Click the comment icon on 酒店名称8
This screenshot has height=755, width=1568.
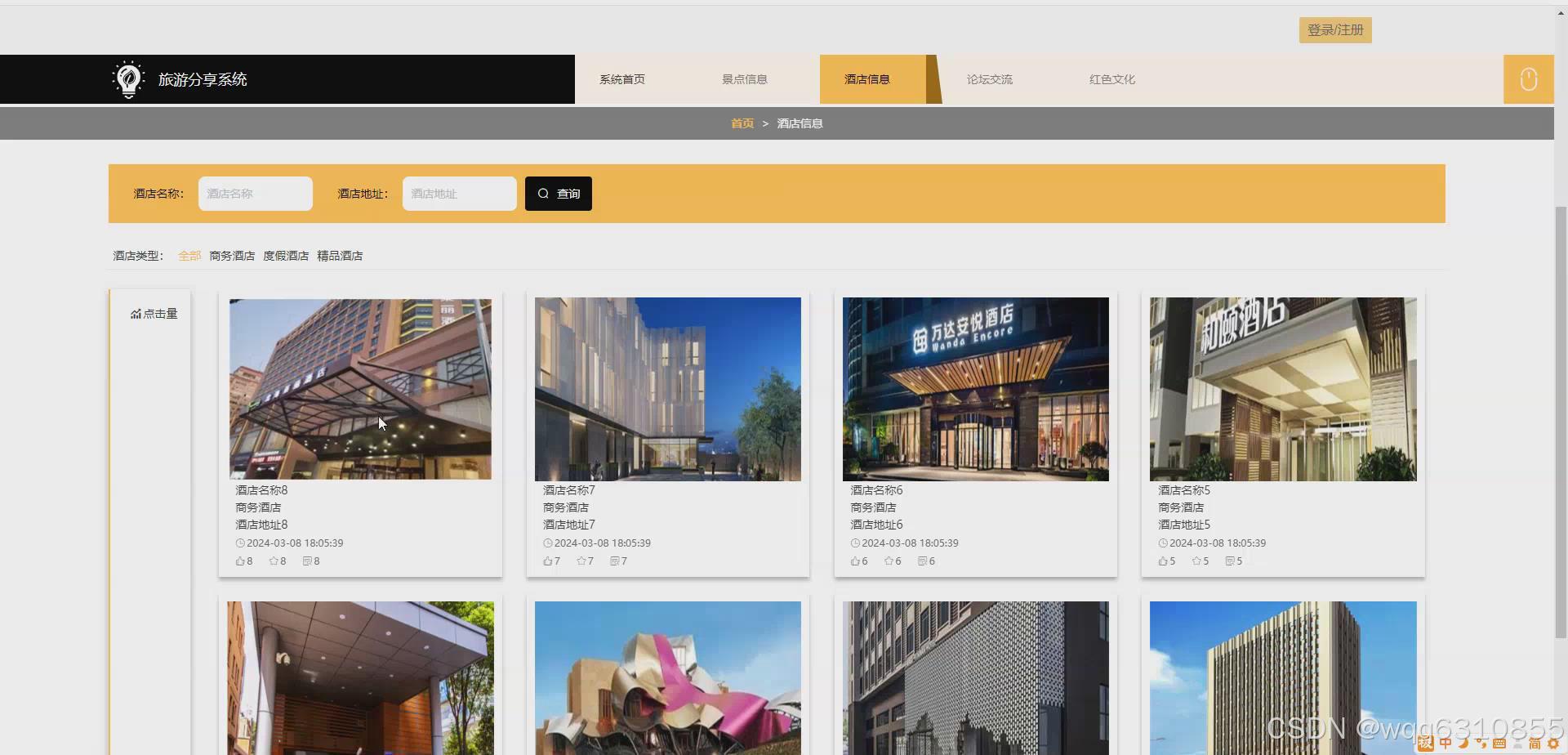[x=307, y=561]
